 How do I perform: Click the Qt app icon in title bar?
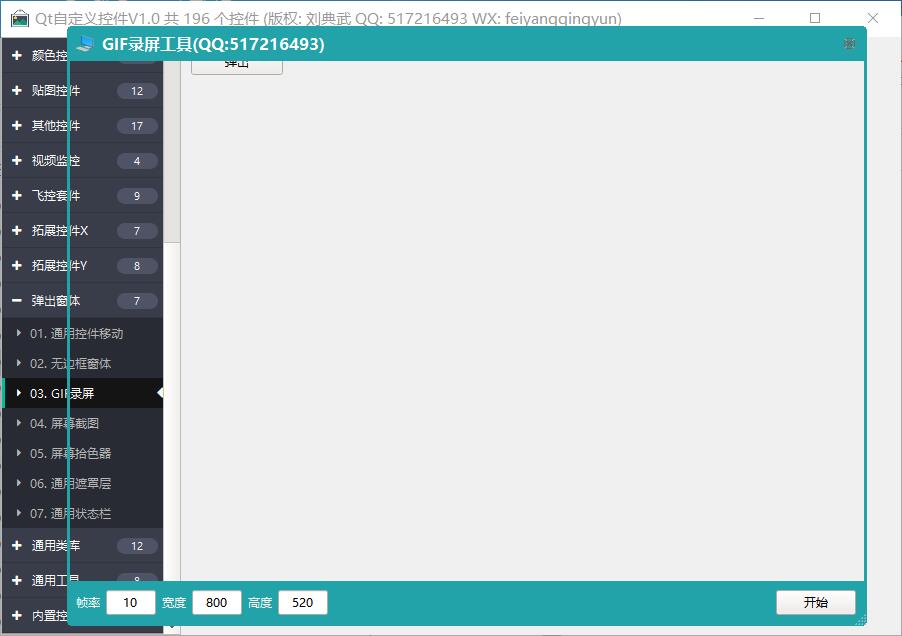pyautogui.click(x=19, y=18)
